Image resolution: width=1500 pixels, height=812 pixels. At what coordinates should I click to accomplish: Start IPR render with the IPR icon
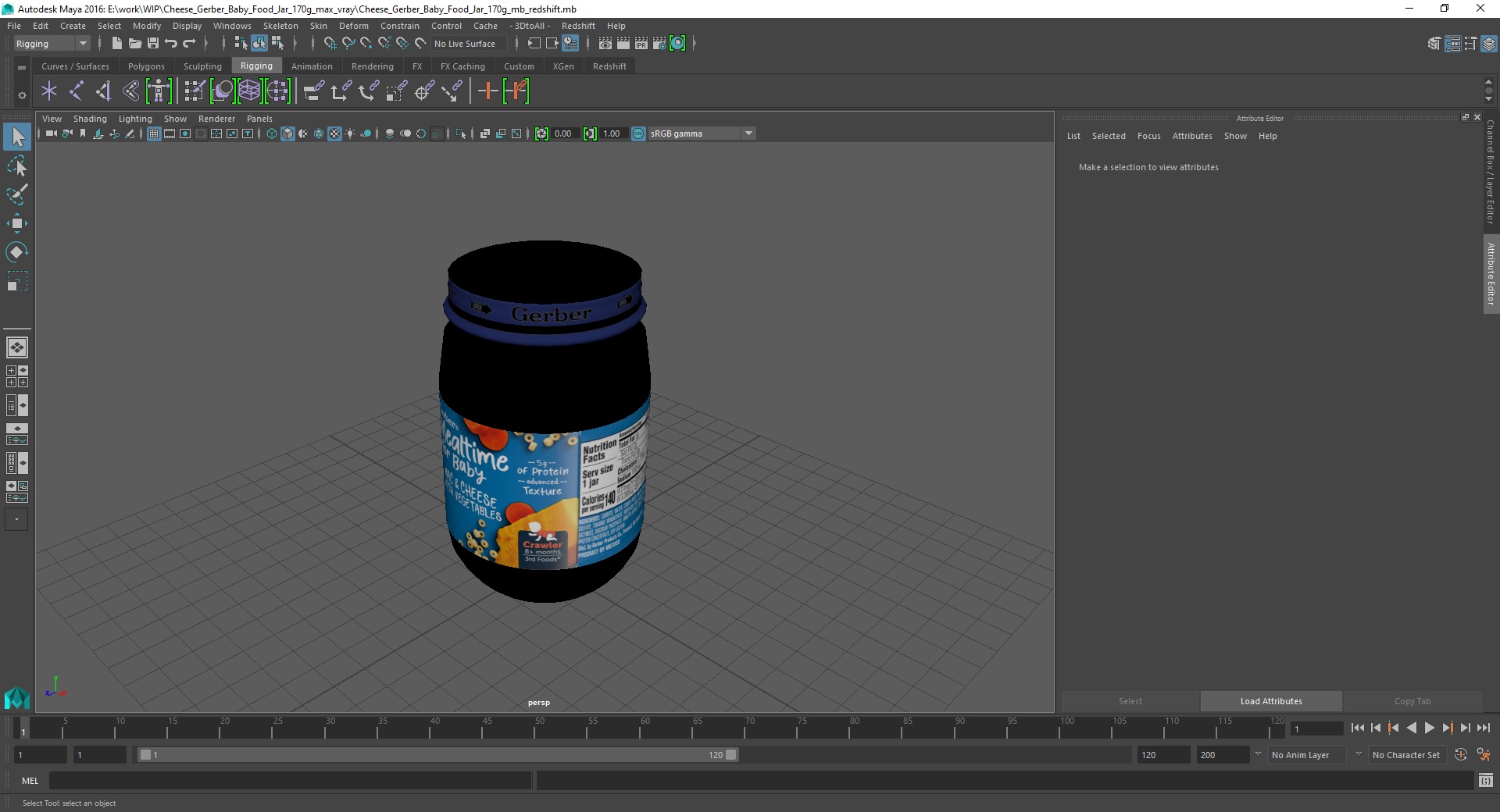tap(641, 44)
